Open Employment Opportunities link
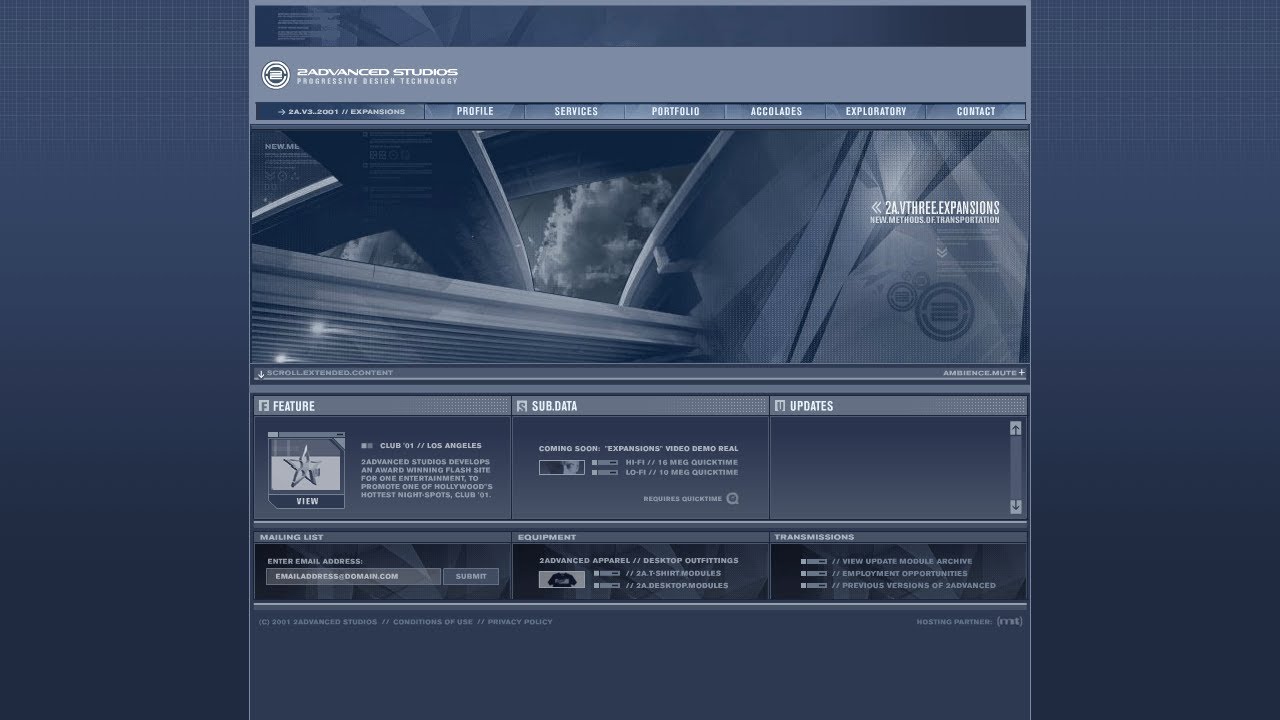Screen dimensions: 1280x720 point(900,574)
